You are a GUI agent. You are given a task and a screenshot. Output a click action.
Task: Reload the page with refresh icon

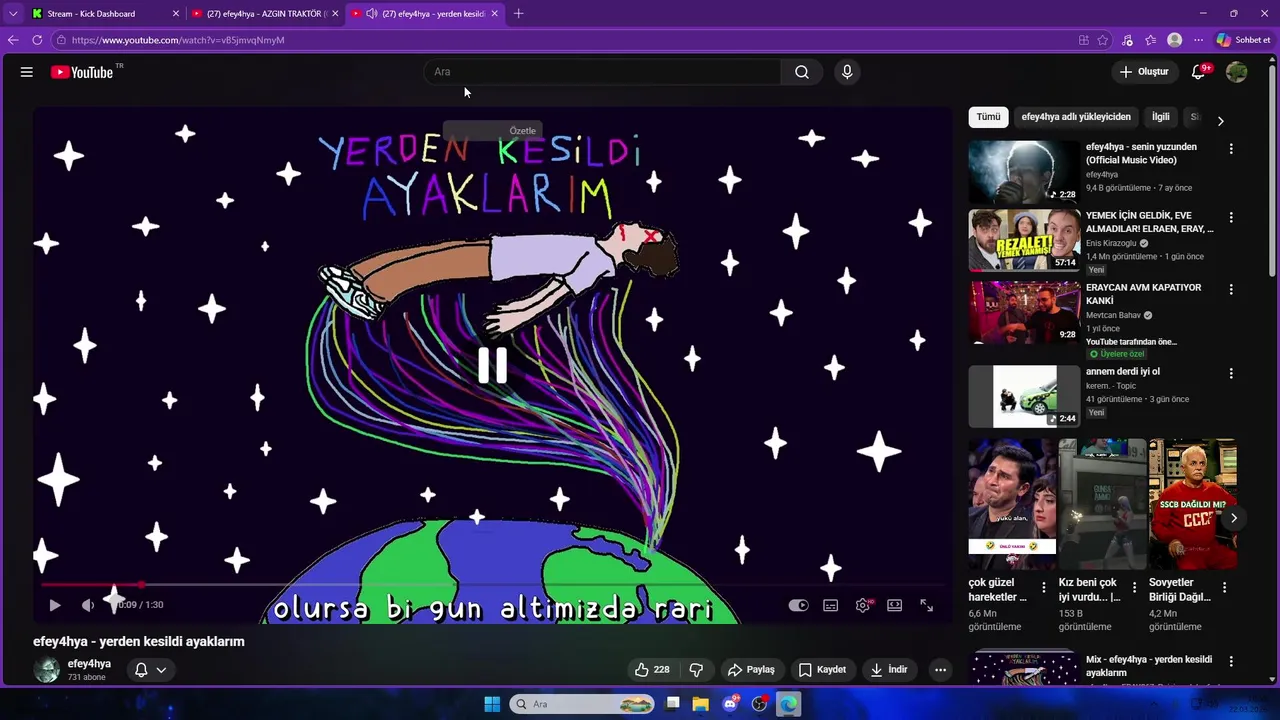(x=37, y=40)
